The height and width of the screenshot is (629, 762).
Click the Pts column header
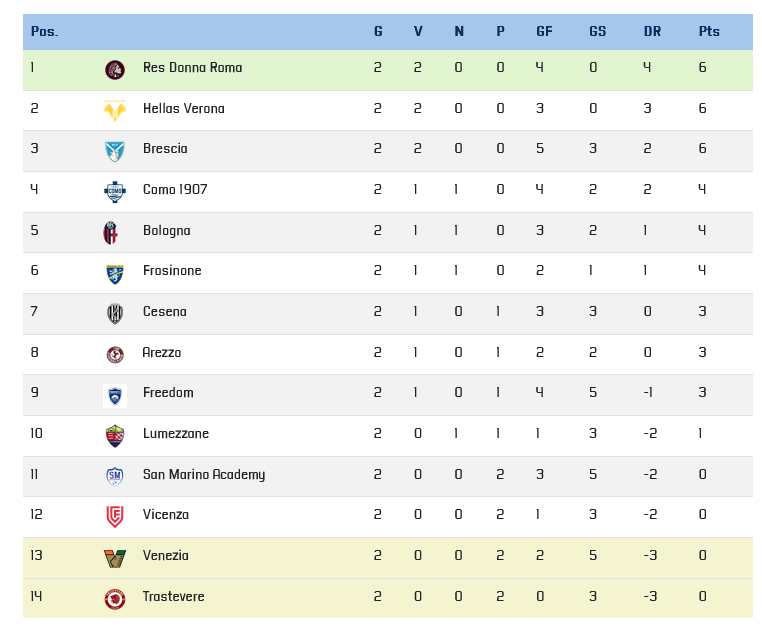coord(709,32)
